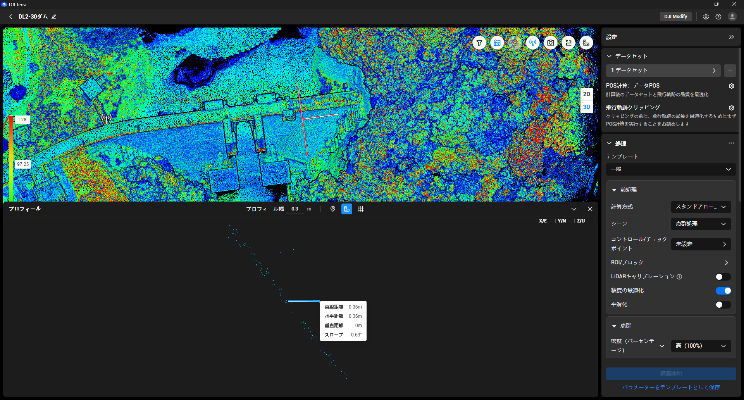Open the calculation method Standard dropdown
This screenshot has height=400, width=744.
(x=701, y=207)
